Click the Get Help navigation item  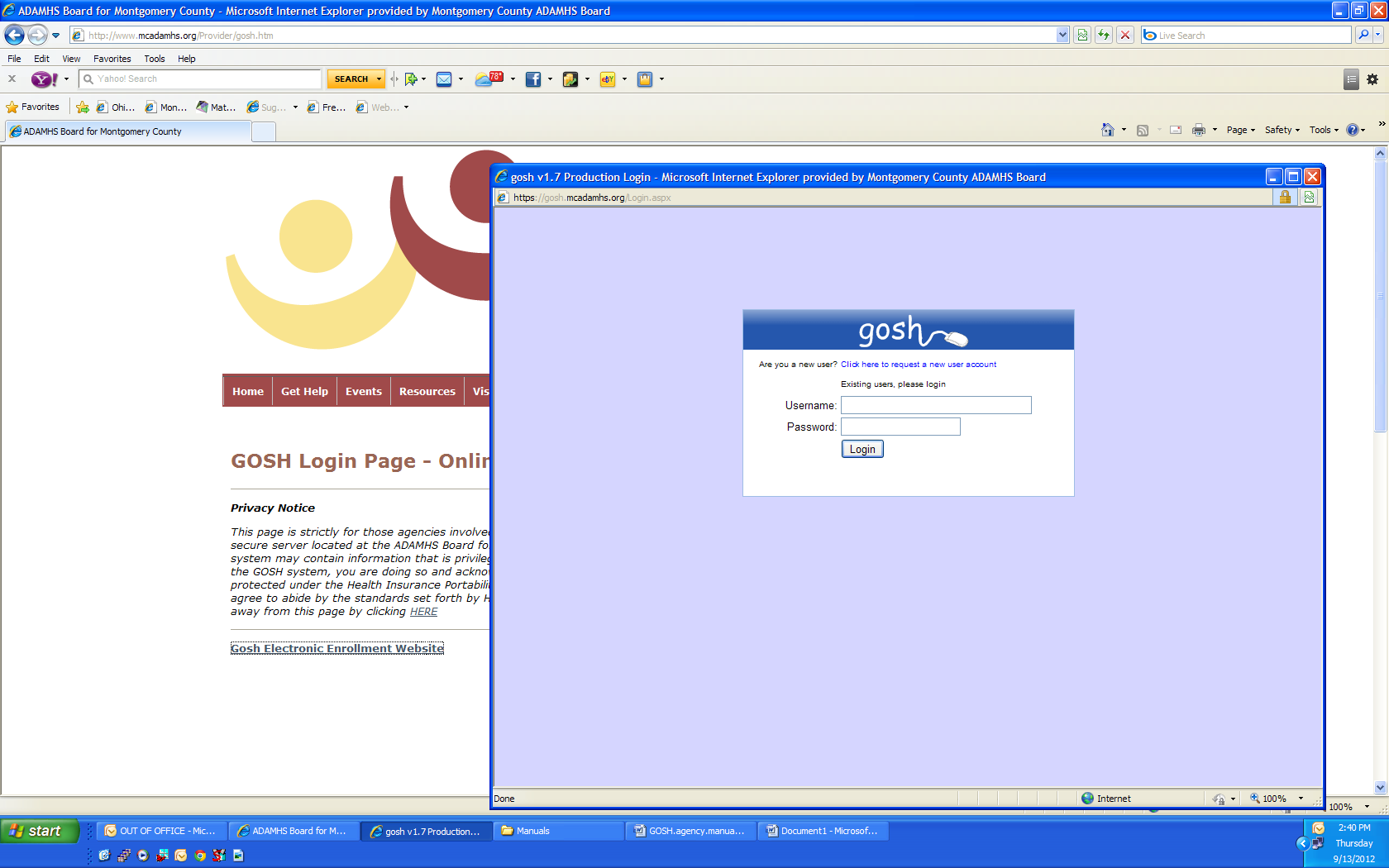(x=304, y=391)
